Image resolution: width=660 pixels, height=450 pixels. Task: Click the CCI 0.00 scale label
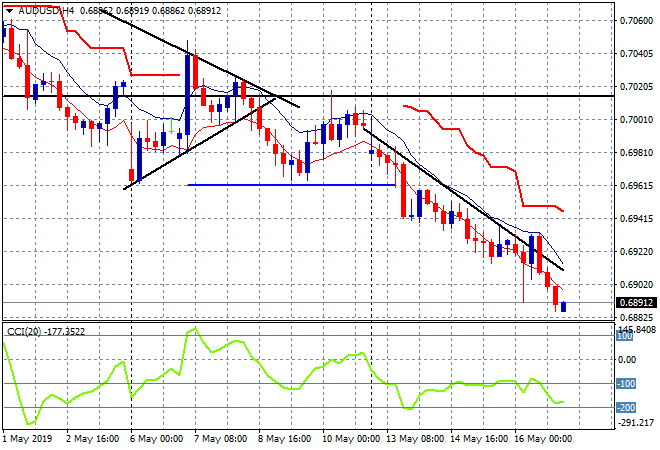pyautogui.click(x=628, y=360)
